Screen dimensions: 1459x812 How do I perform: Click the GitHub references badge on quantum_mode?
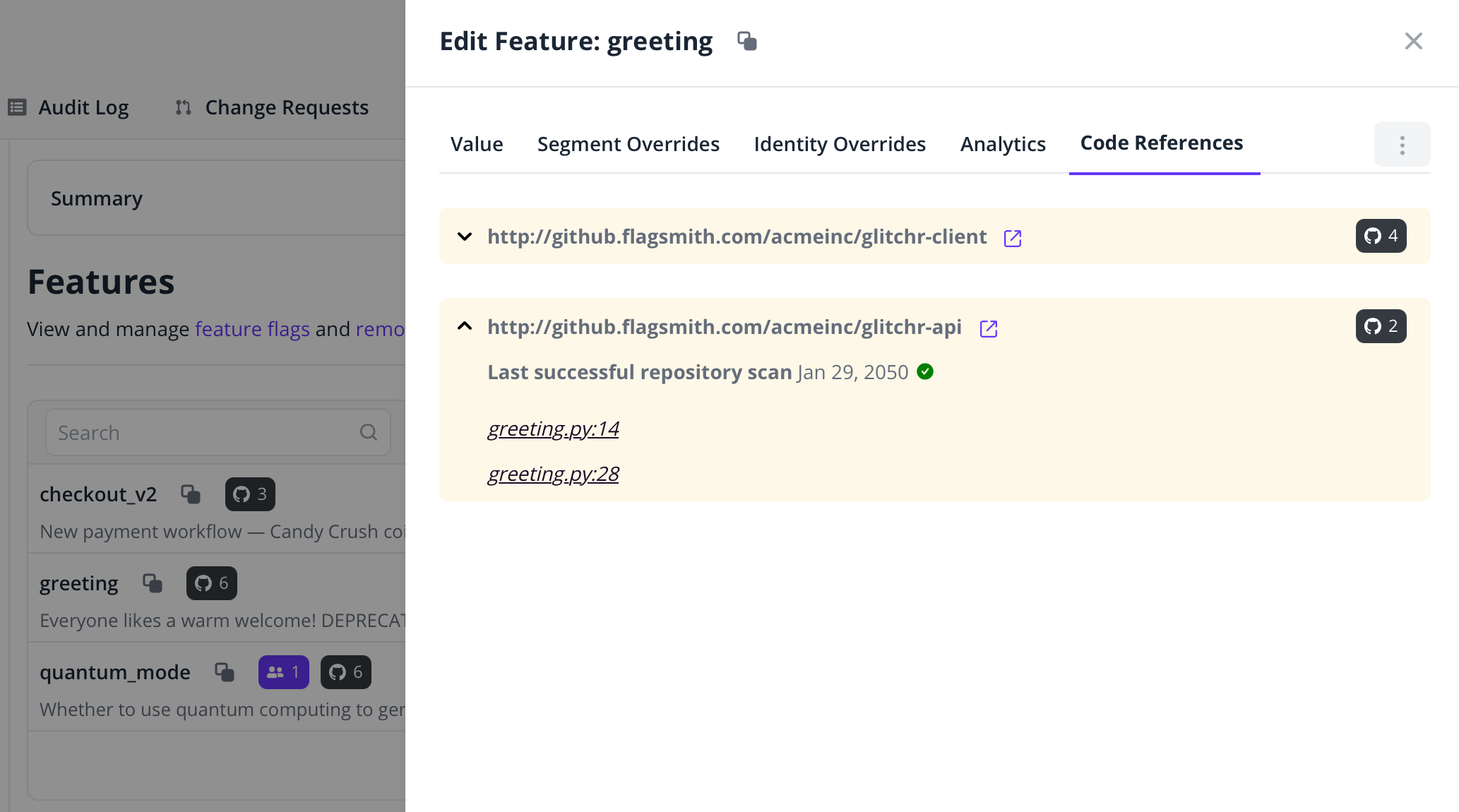pyautogui.click(x=345, y=672)
